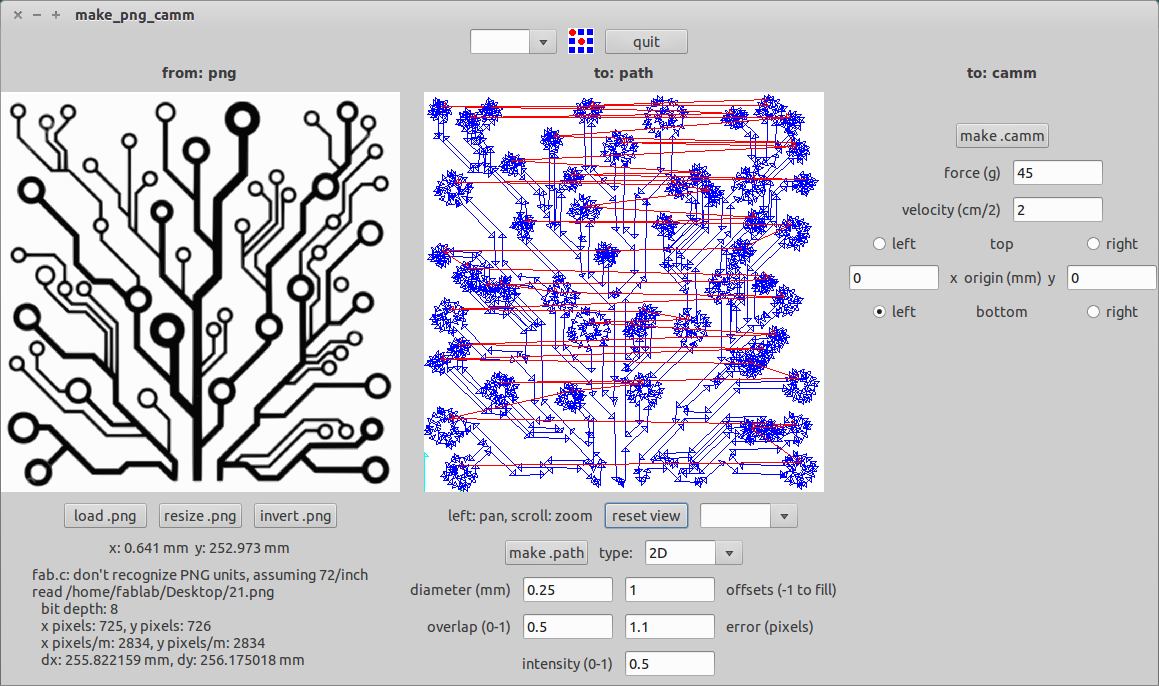The height and width of the screenshot is (686, 1159).
Task: Edit the tool diameter (mm) field
Action: (568, 590)
